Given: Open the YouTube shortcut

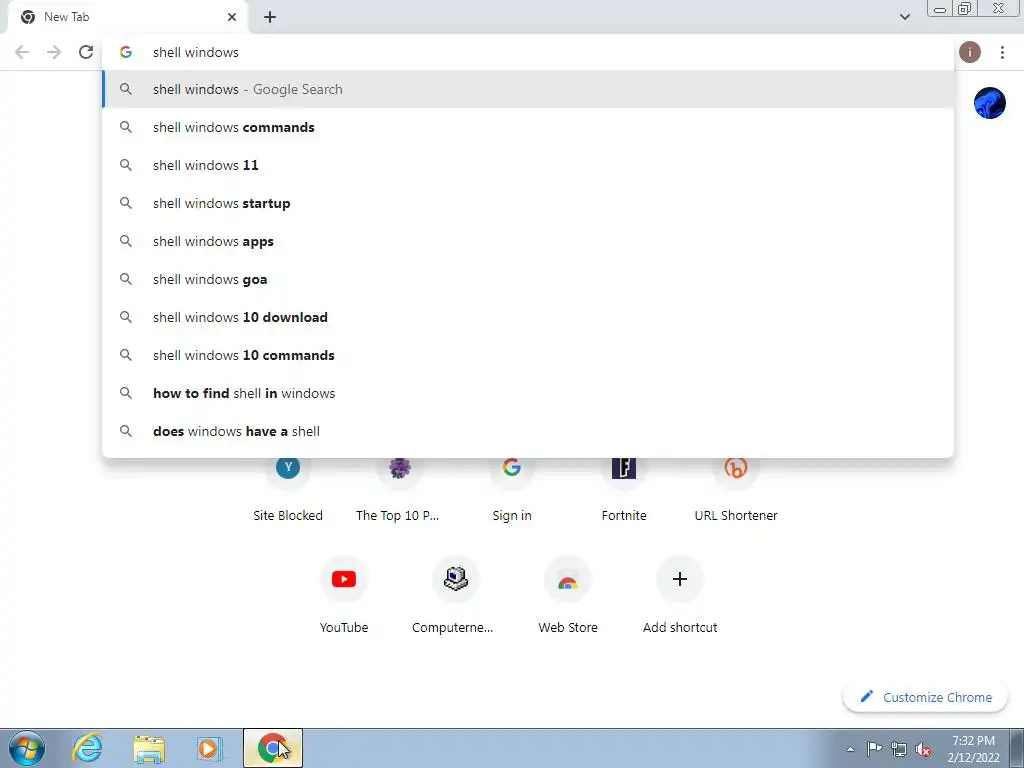Looking at the screenshot, I should [344, 594].
